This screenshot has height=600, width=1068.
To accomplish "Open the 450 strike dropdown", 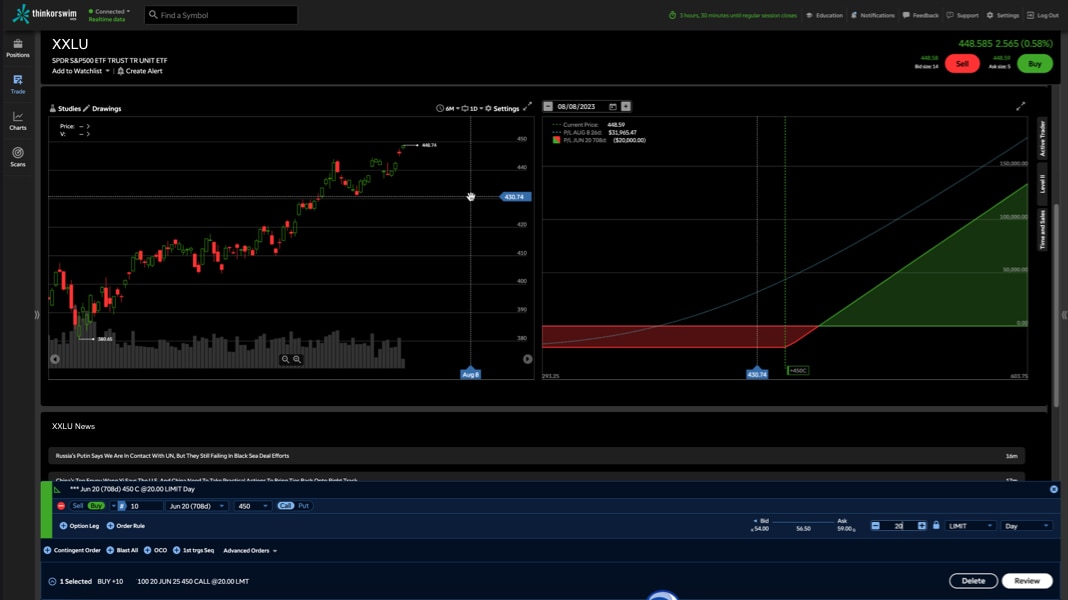I will 254,506.
